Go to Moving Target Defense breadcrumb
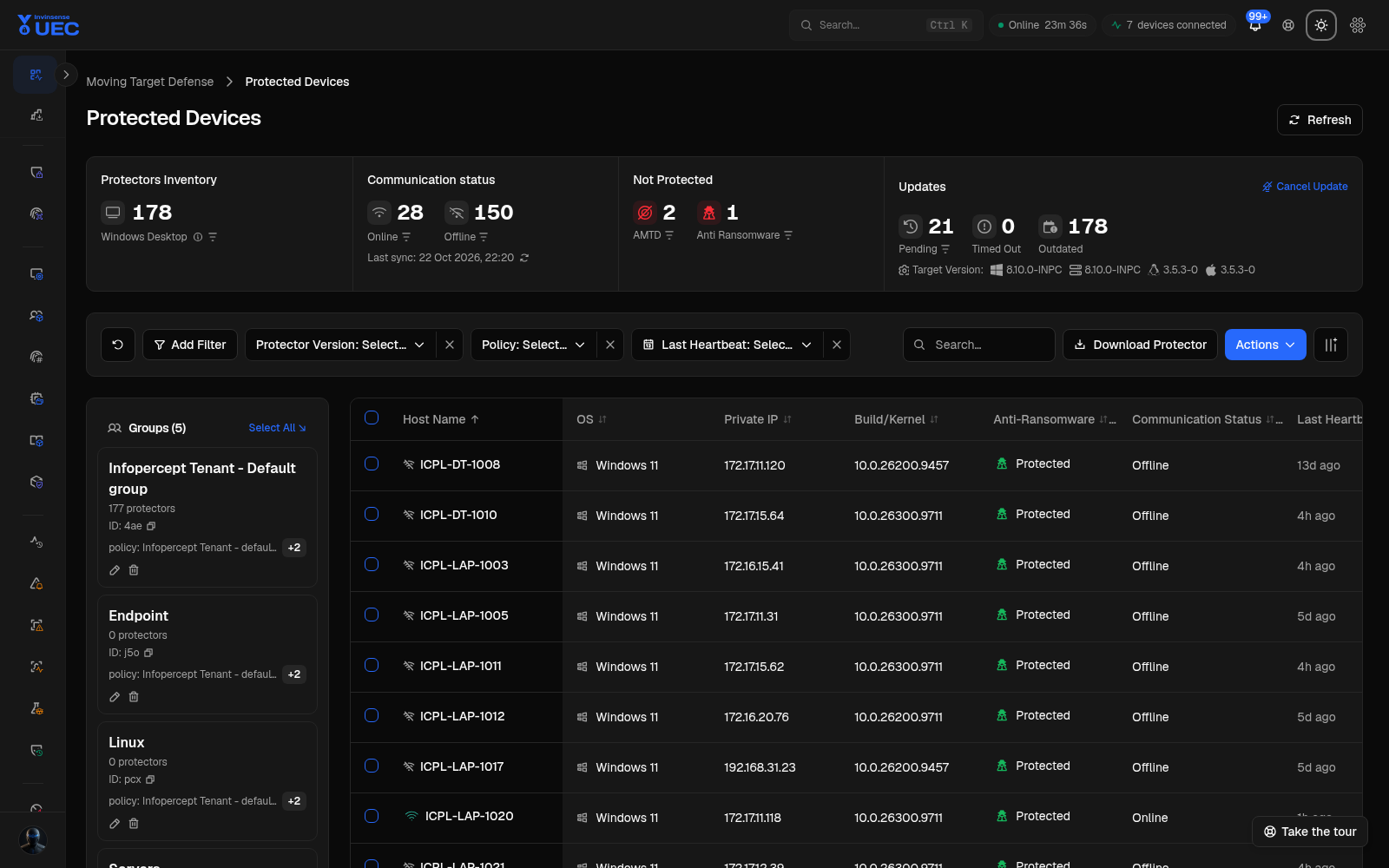The height and width of the screenshot is (868, 1389). [149, 82]
